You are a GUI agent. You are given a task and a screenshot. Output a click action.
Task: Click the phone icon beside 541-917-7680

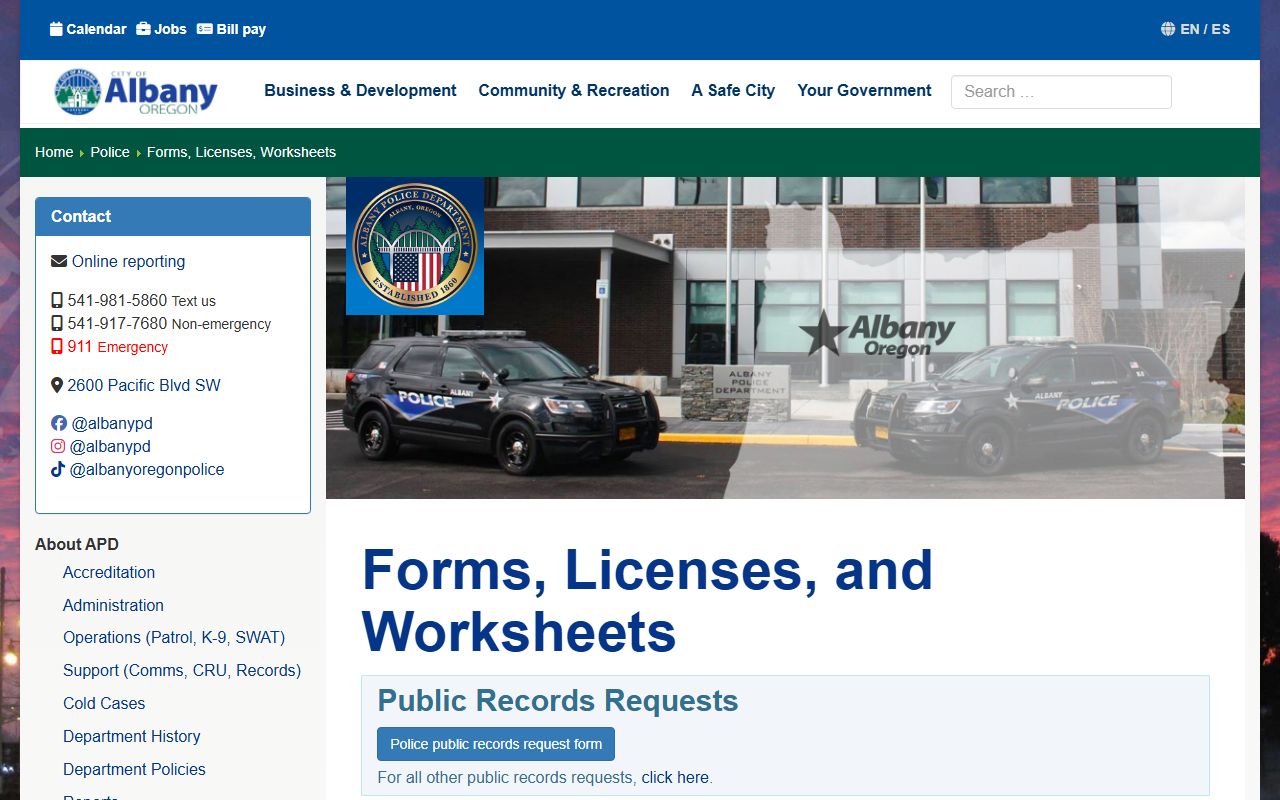pos(57,323)
